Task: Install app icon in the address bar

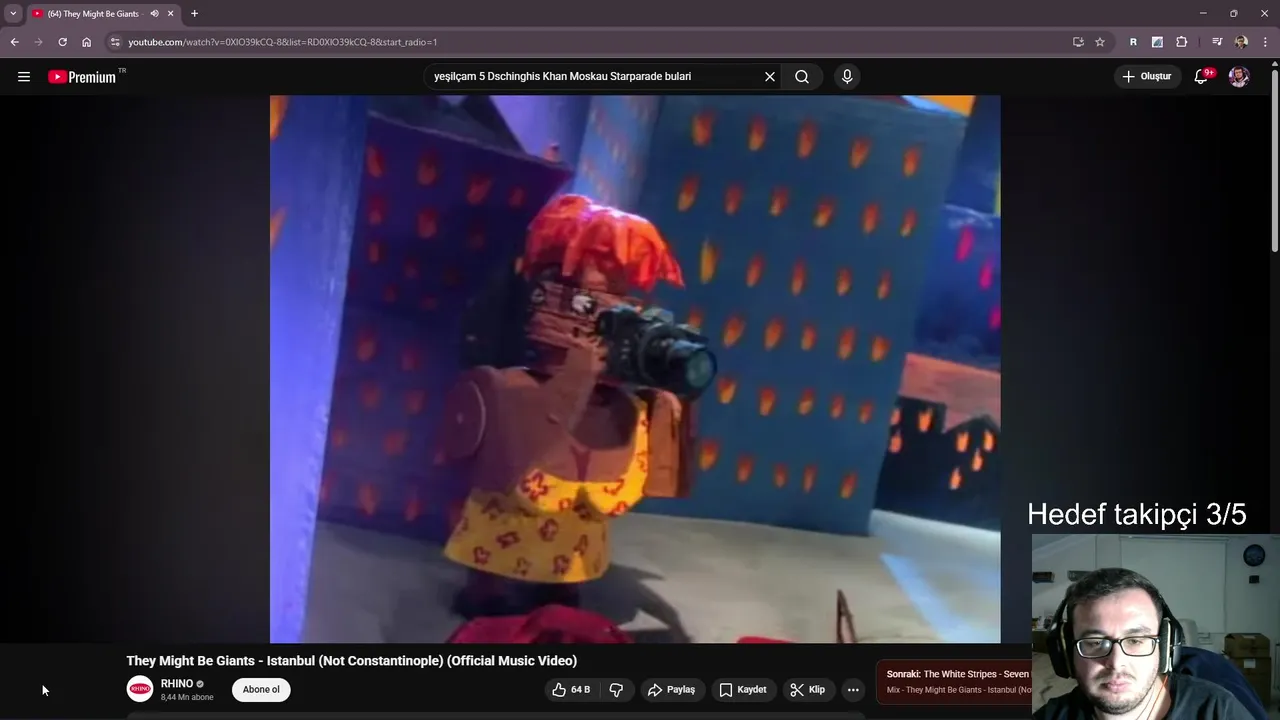Action: (1078, 42)
